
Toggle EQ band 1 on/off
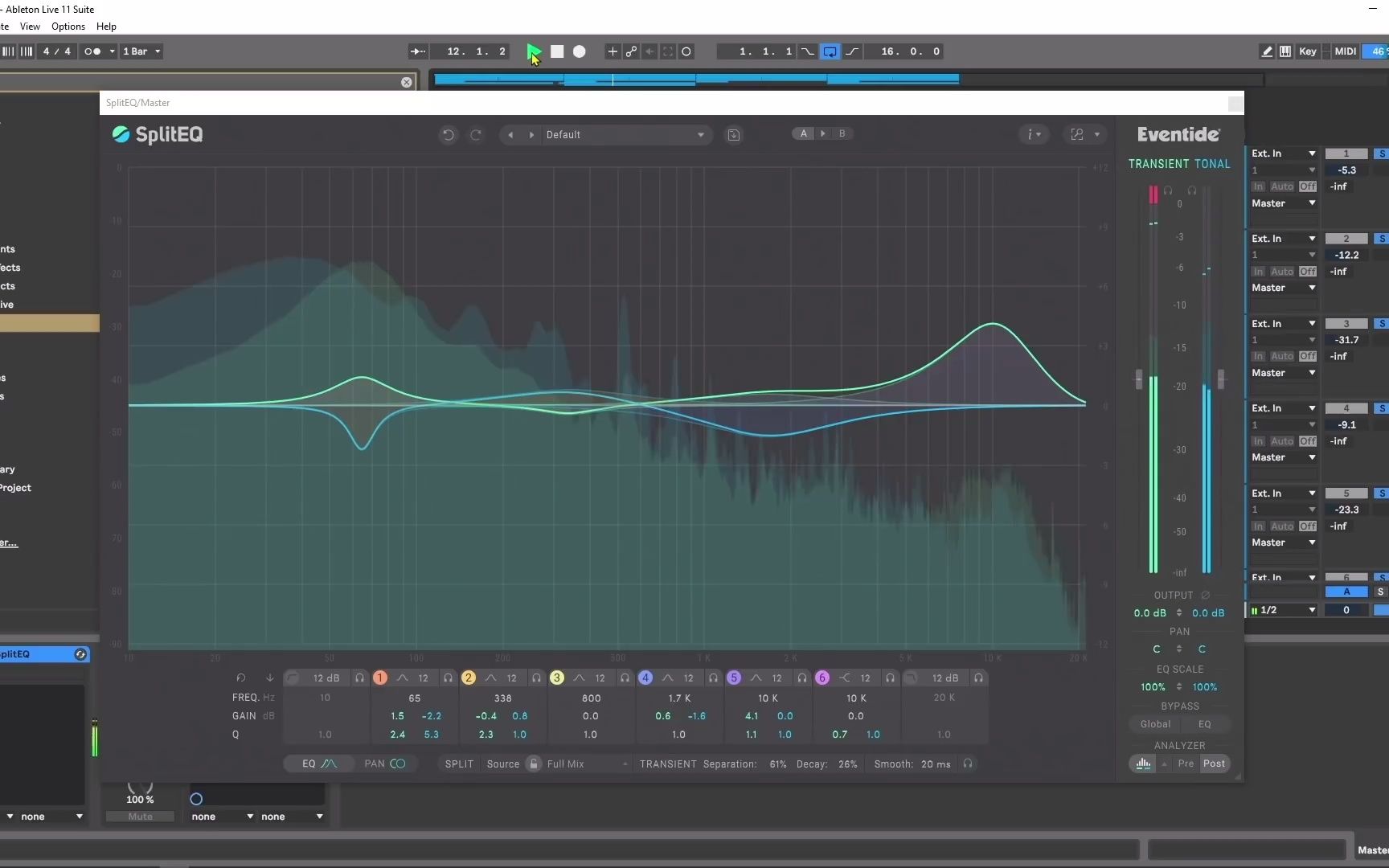[x=380, y=678]
